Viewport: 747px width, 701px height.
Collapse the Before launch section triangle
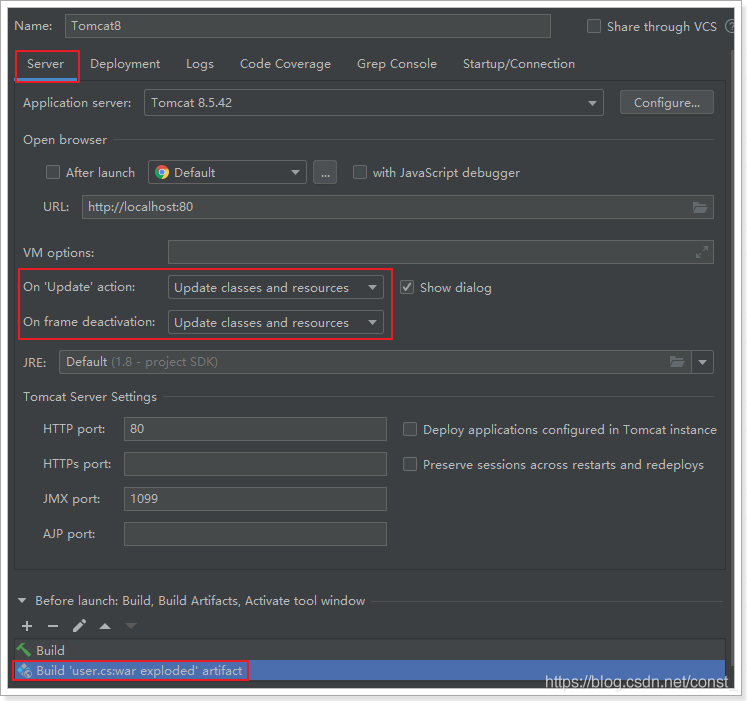click(22, 600)
